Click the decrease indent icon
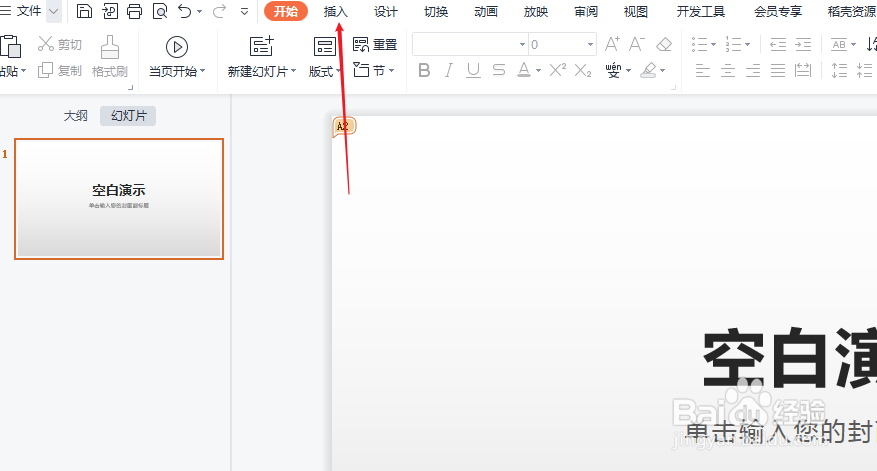This screenshot has width=877, height=471. coord(778,44)
